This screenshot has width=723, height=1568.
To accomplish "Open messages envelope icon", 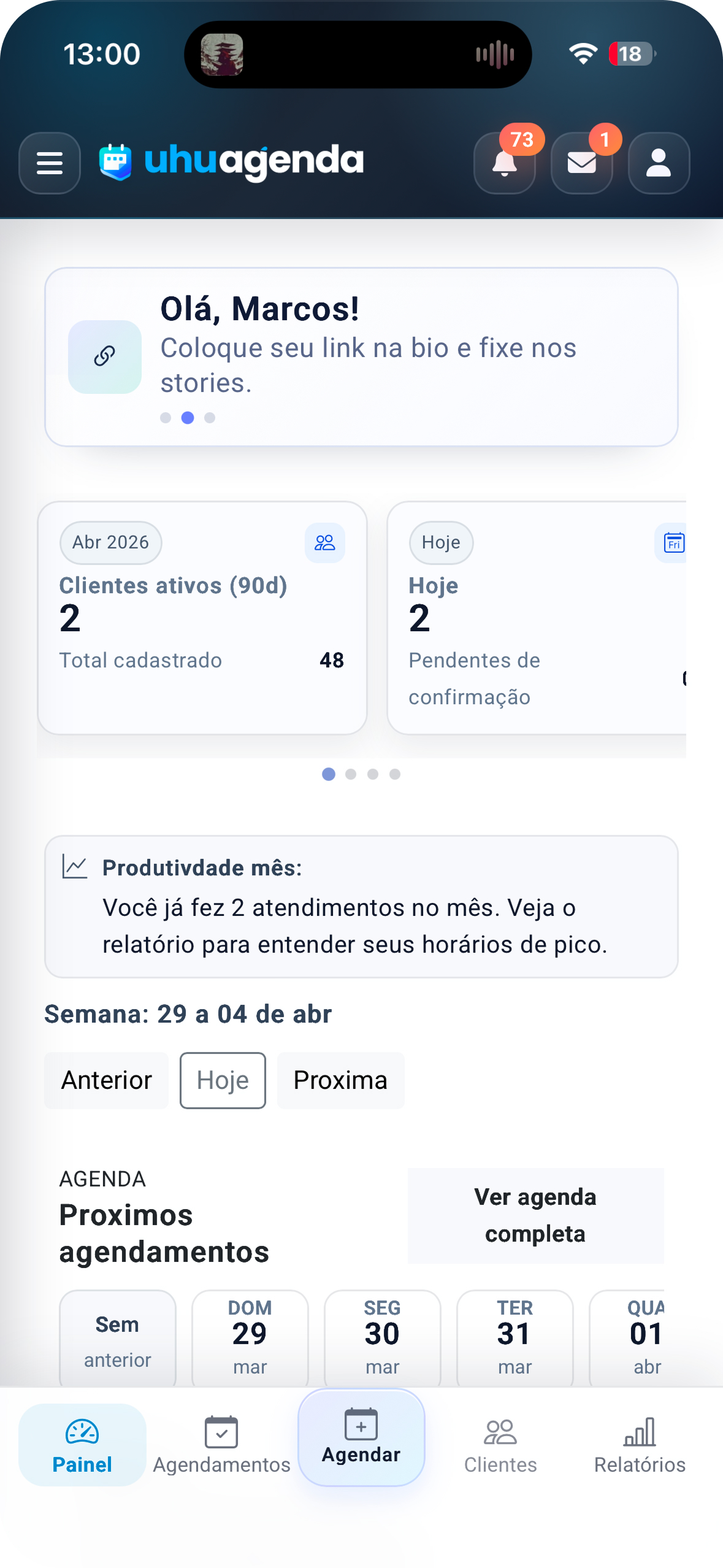I will (x=581, y=163).
